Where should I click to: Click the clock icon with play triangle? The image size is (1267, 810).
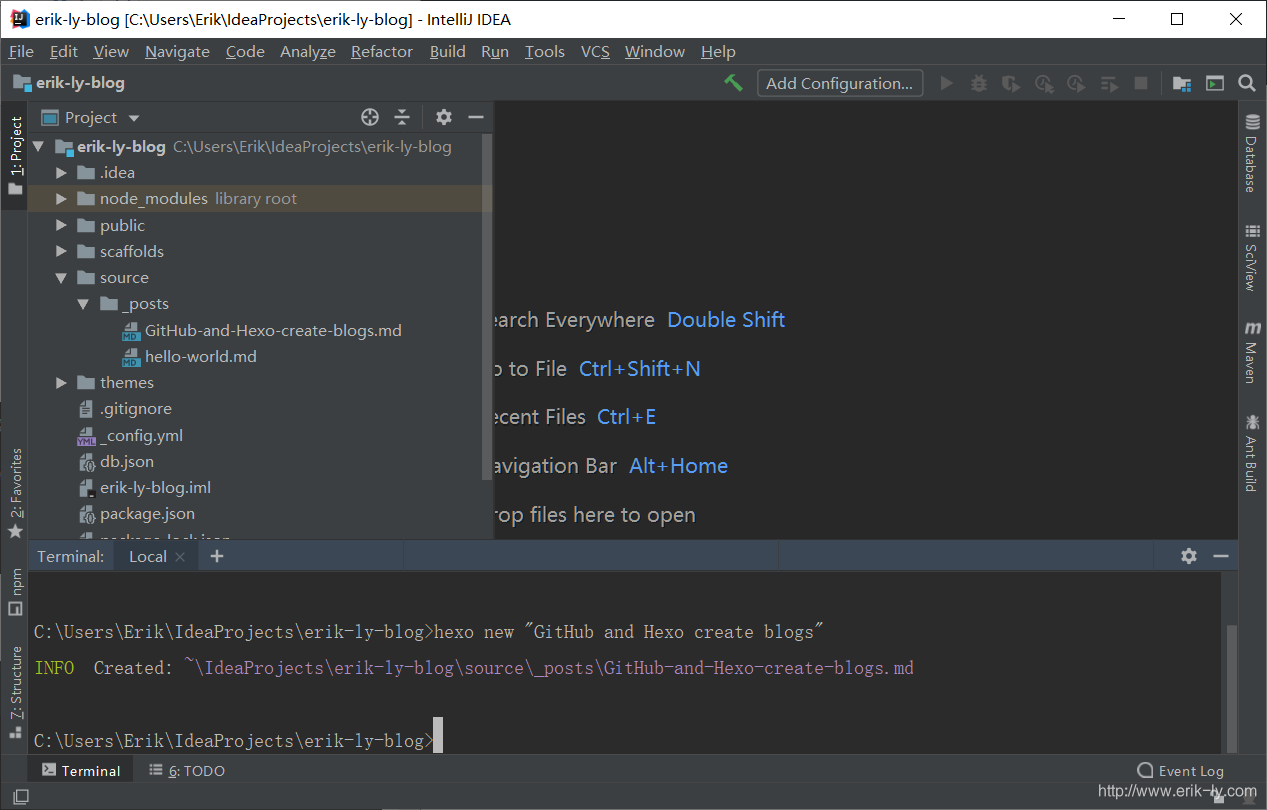click(1076, 83)
